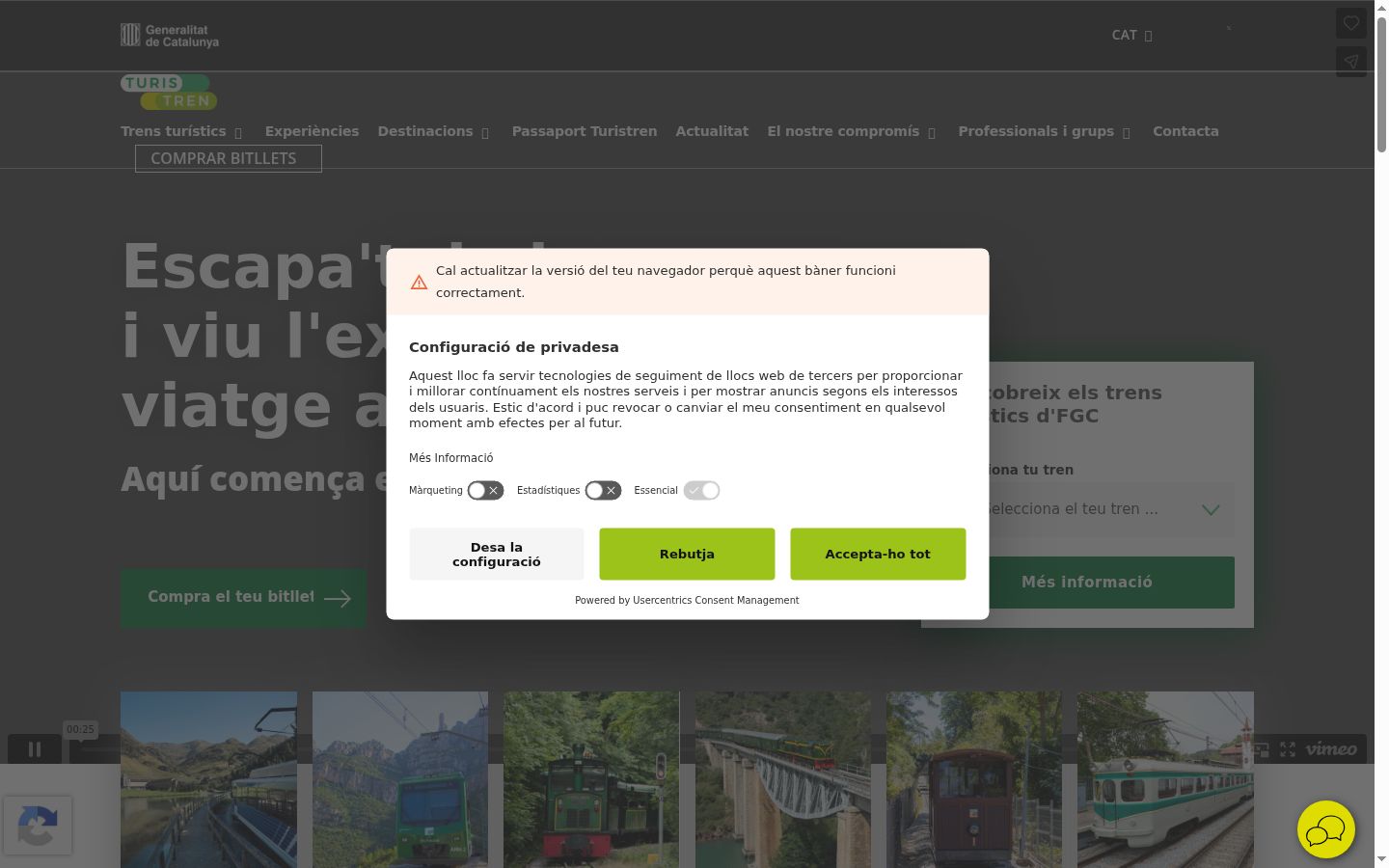1389x868 pixels.
Task: Open the green Montserrat rack train thumbnail
Action: coord(400,779)
